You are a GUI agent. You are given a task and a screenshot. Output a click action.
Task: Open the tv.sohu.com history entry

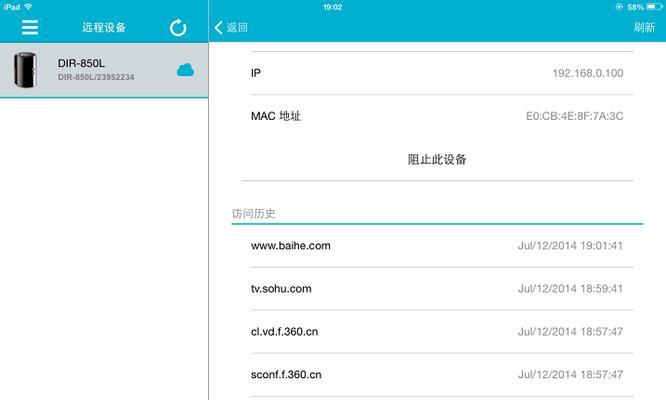tap(442, 289)
